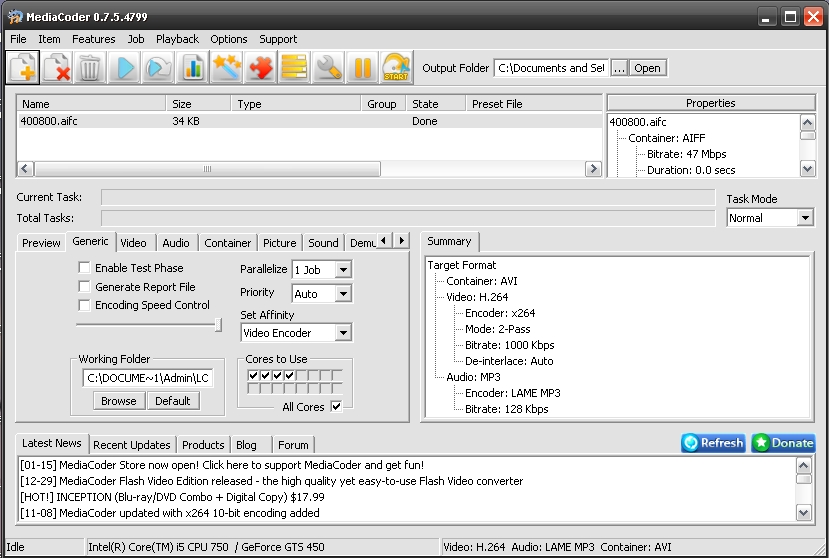Check Generate Report File
Screen dimensions: 829x558
[84, 287]
